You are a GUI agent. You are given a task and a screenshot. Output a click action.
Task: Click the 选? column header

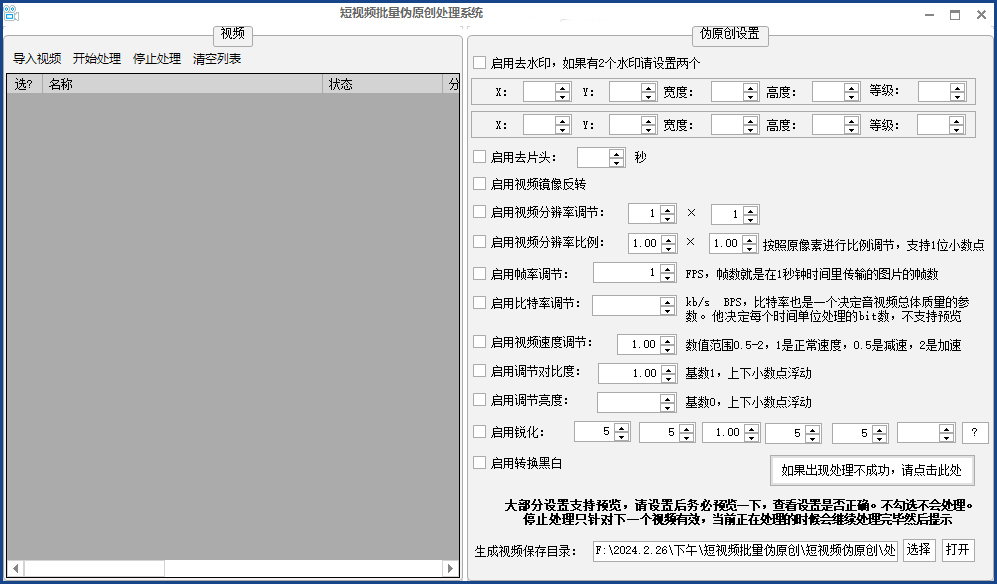25,84
